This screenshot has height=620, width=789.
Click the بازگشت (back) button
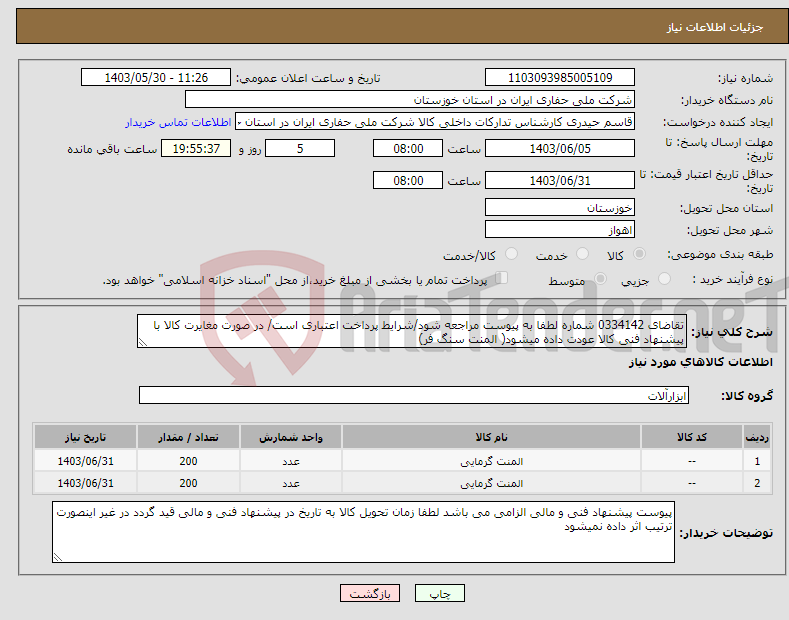click(370, 593)
